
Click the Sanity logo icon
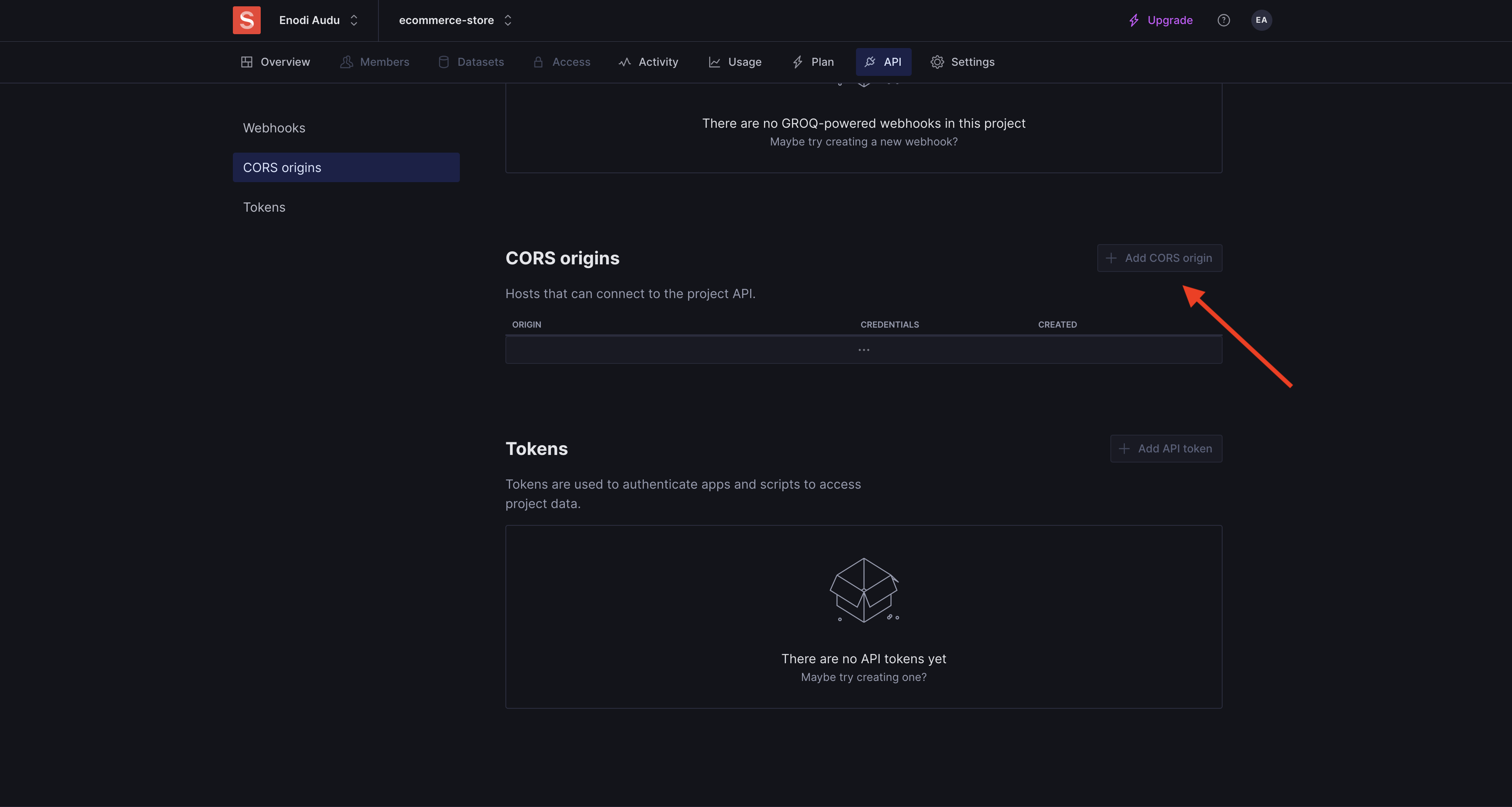[246, 20]
